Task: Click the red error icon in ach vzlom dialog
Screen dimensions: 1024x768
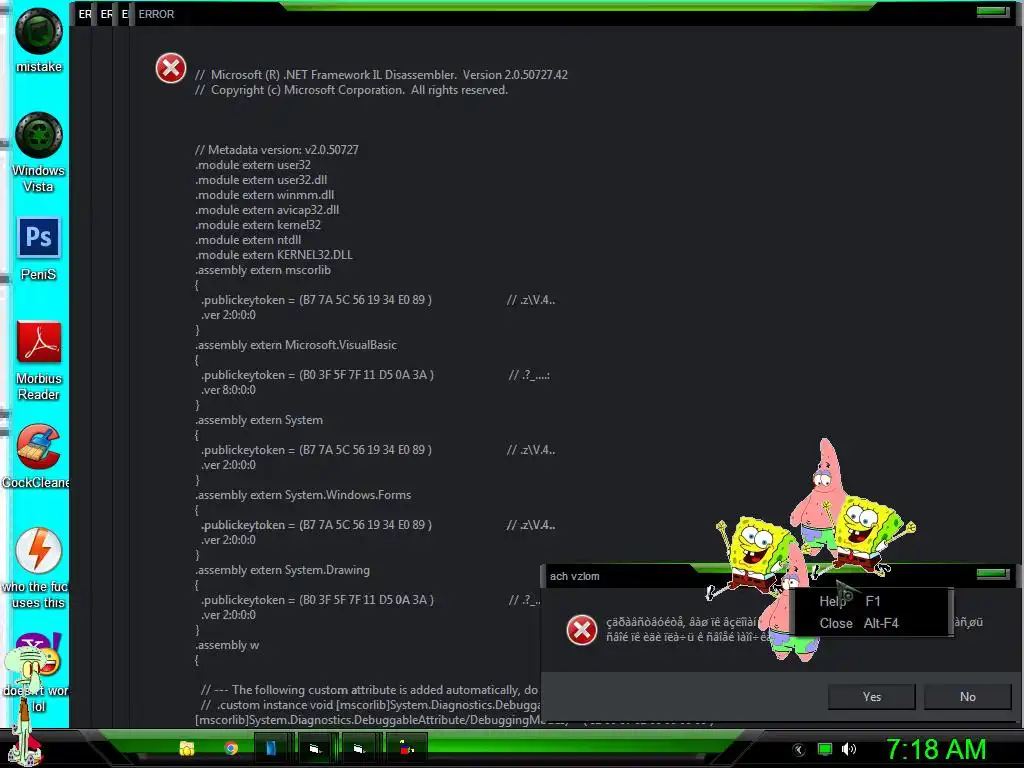Action: pyautogui.click(x=581, y=630)
